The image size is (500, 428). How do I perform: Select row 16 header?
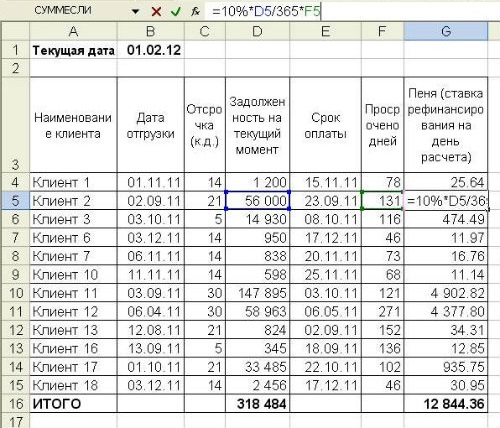click(x=15, y=404)
